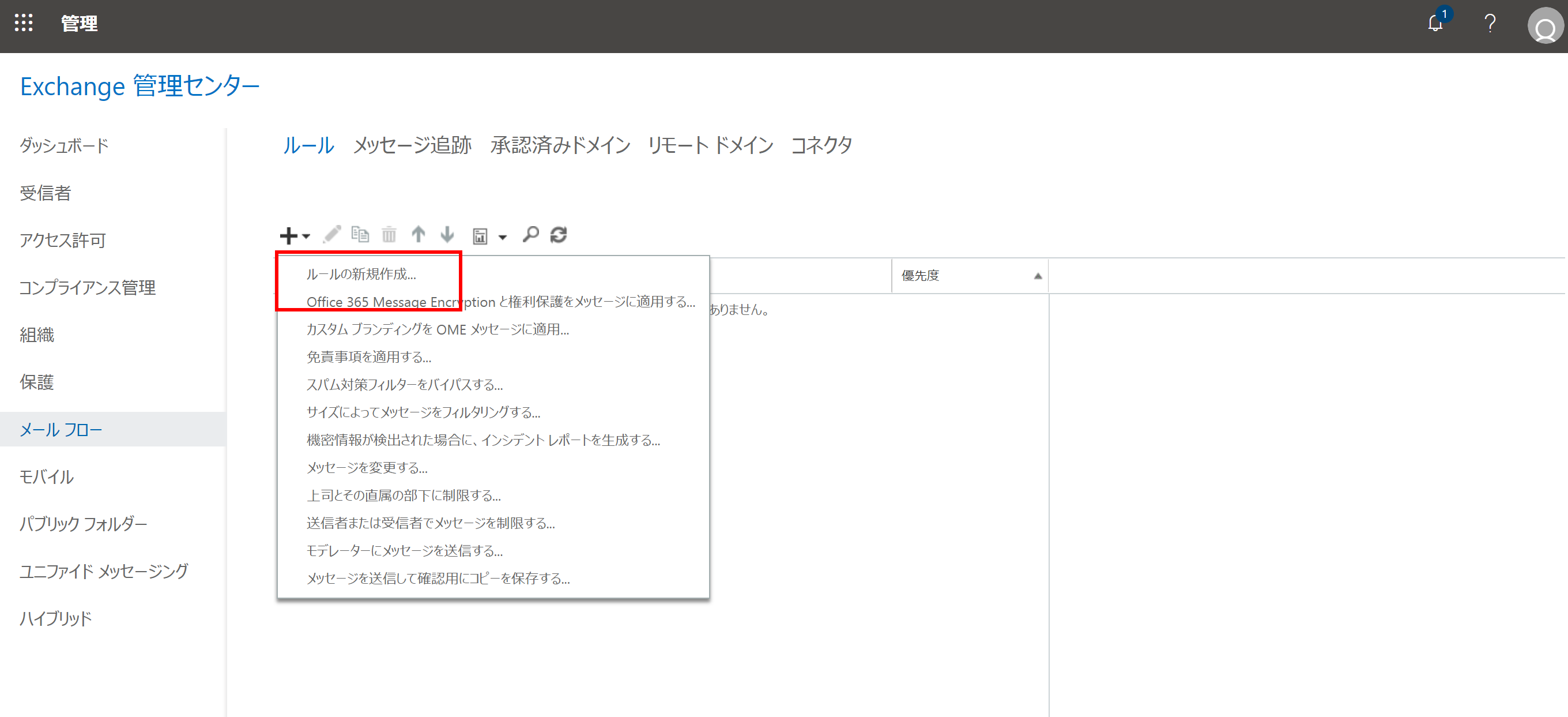Open the app launcher waffle icon

(24, 23)
